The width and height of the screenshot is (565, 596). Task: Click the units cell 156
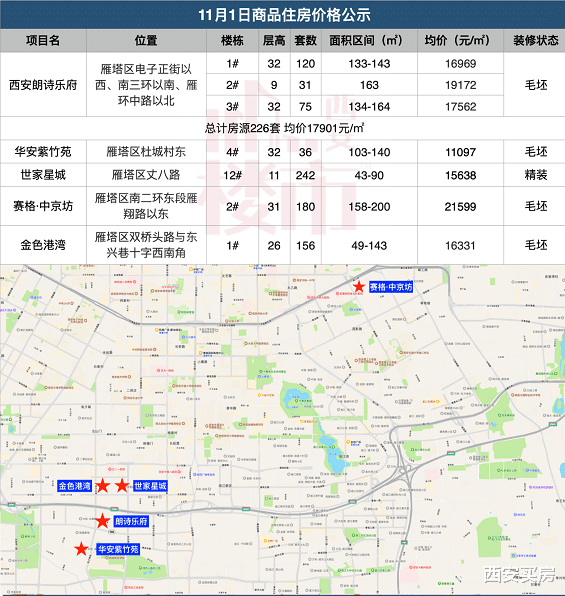click(305, 246)
